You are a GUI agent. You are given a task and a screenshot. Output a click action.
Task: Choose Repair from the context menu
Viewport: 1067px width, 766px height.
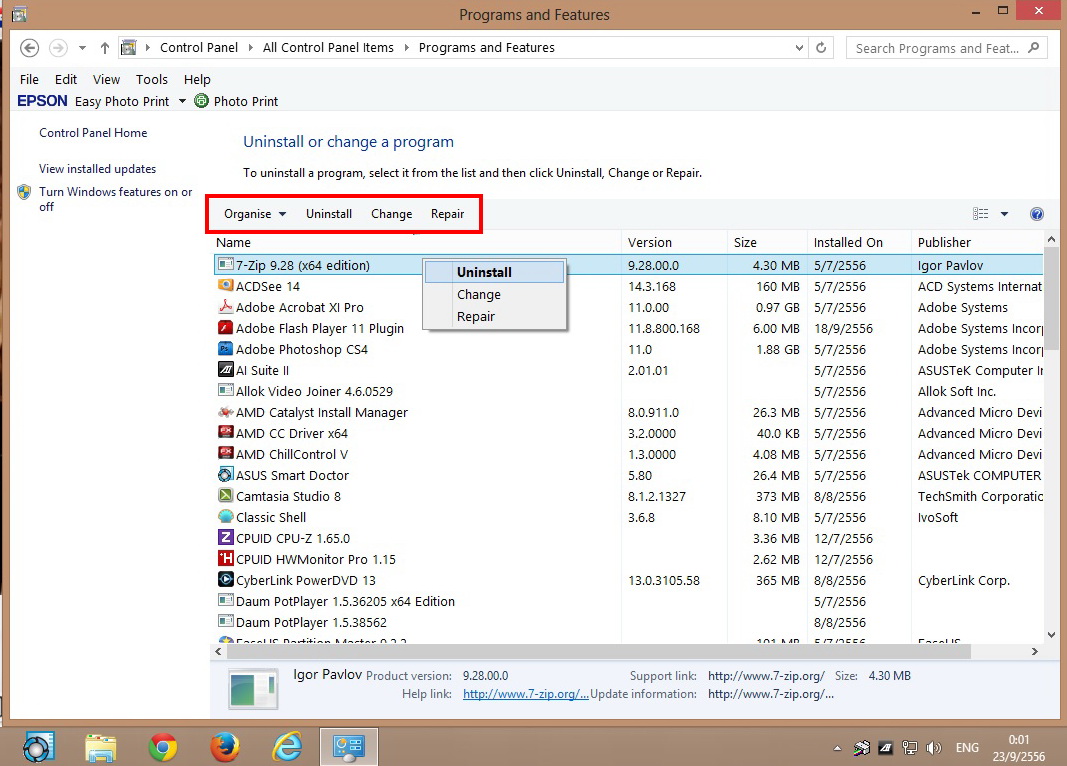coord(495,316)
